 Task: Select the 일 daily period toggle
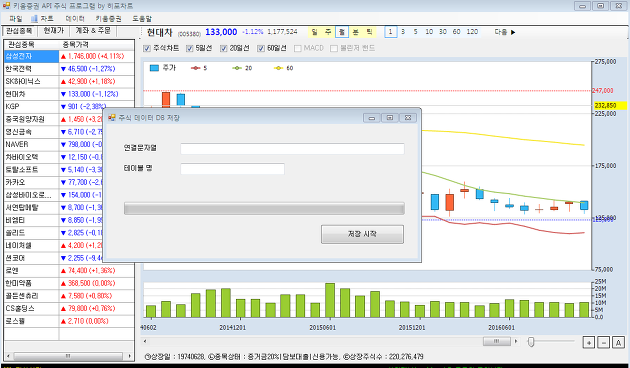click(x=315, y=32)
